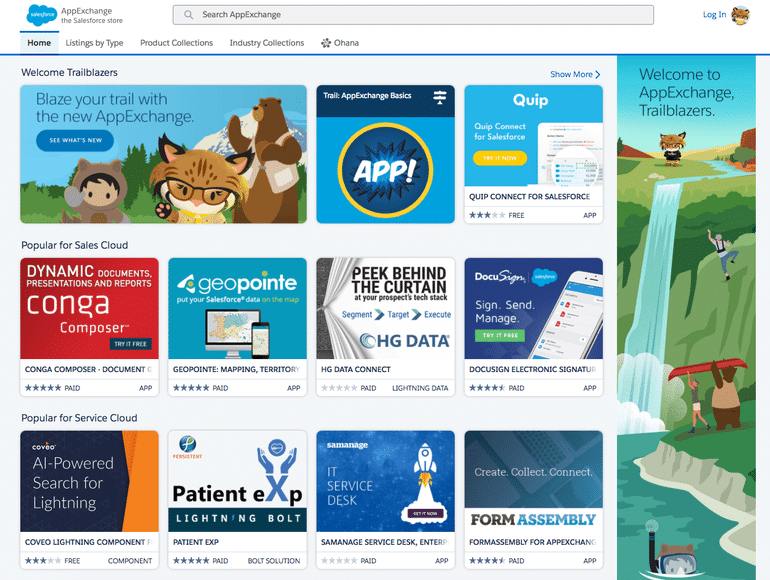Click Patient Exp star rating
Image resolution: width=770 pixels, height=580 pixels.
[191, 561]
